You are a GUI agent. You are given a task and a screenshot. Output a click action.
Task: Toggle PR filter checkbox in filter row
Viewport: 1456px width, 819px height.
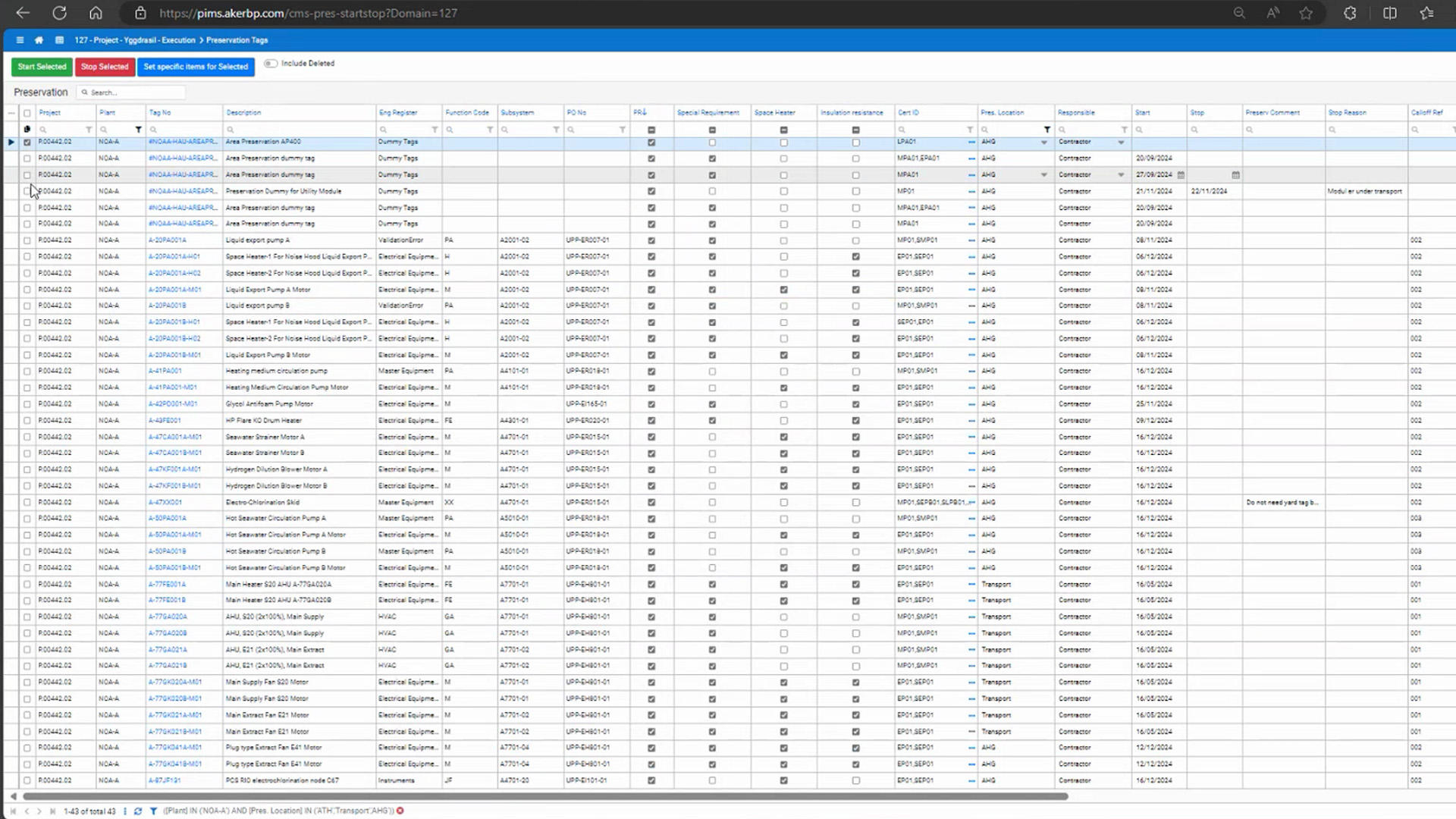[x=651, y=130]
